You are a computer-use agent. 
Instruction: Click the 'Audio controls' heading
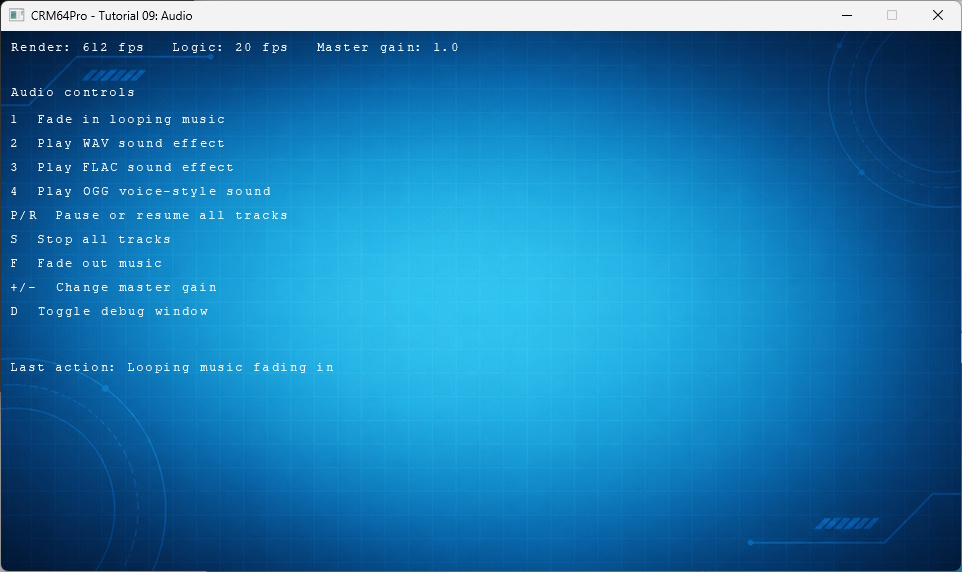click(x=72, y=92)
